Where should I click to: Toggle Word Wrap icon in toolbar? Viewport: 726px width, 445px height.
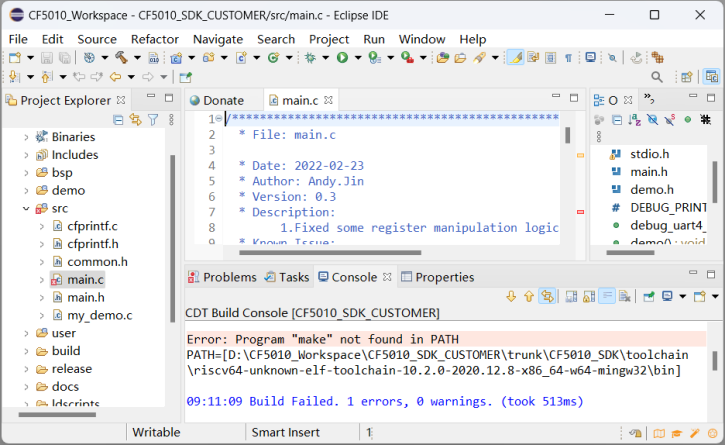click(533, 57)
